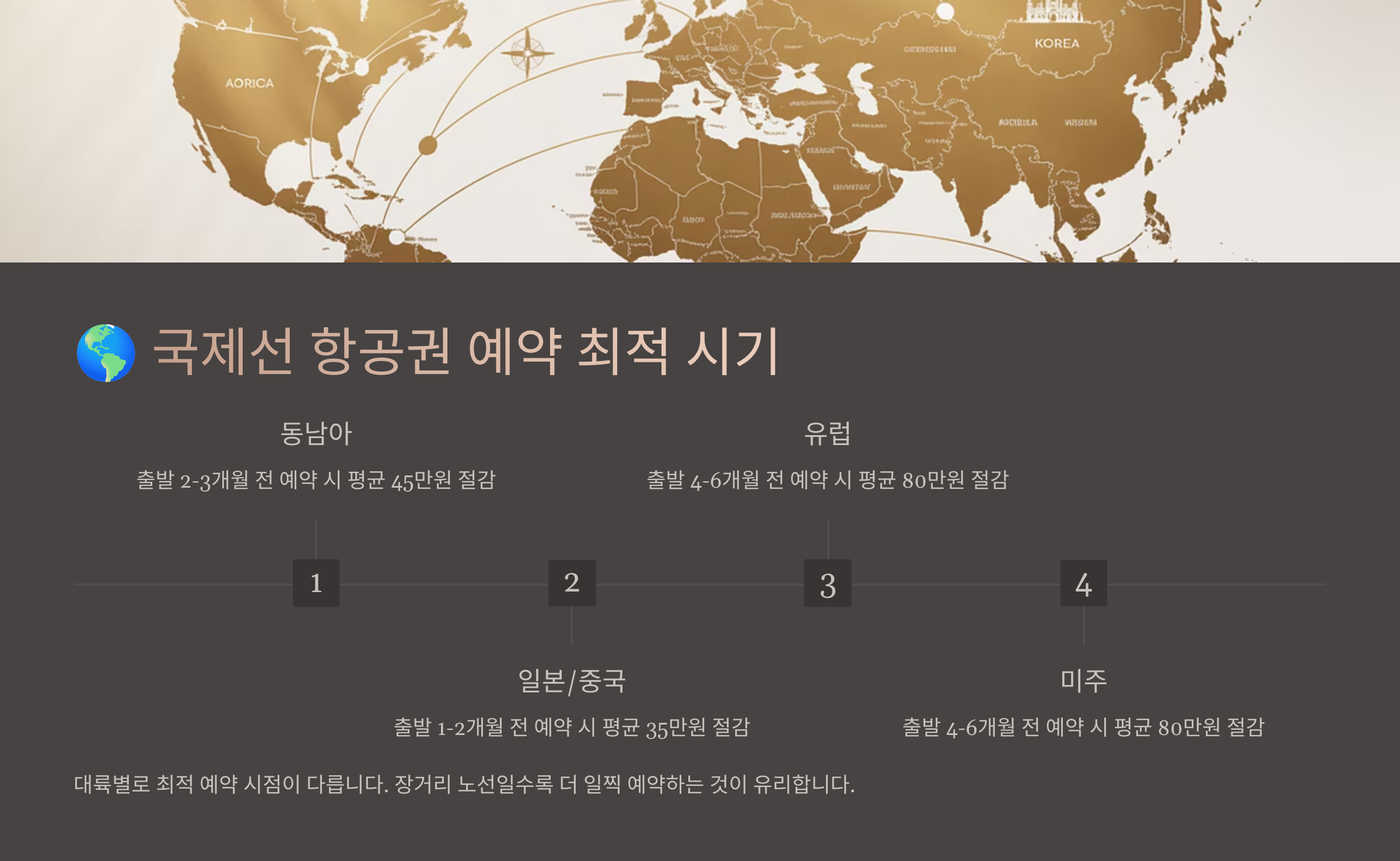Click the gold route dot in the Atlantic
1400x861 pixels.
[428, 145]
